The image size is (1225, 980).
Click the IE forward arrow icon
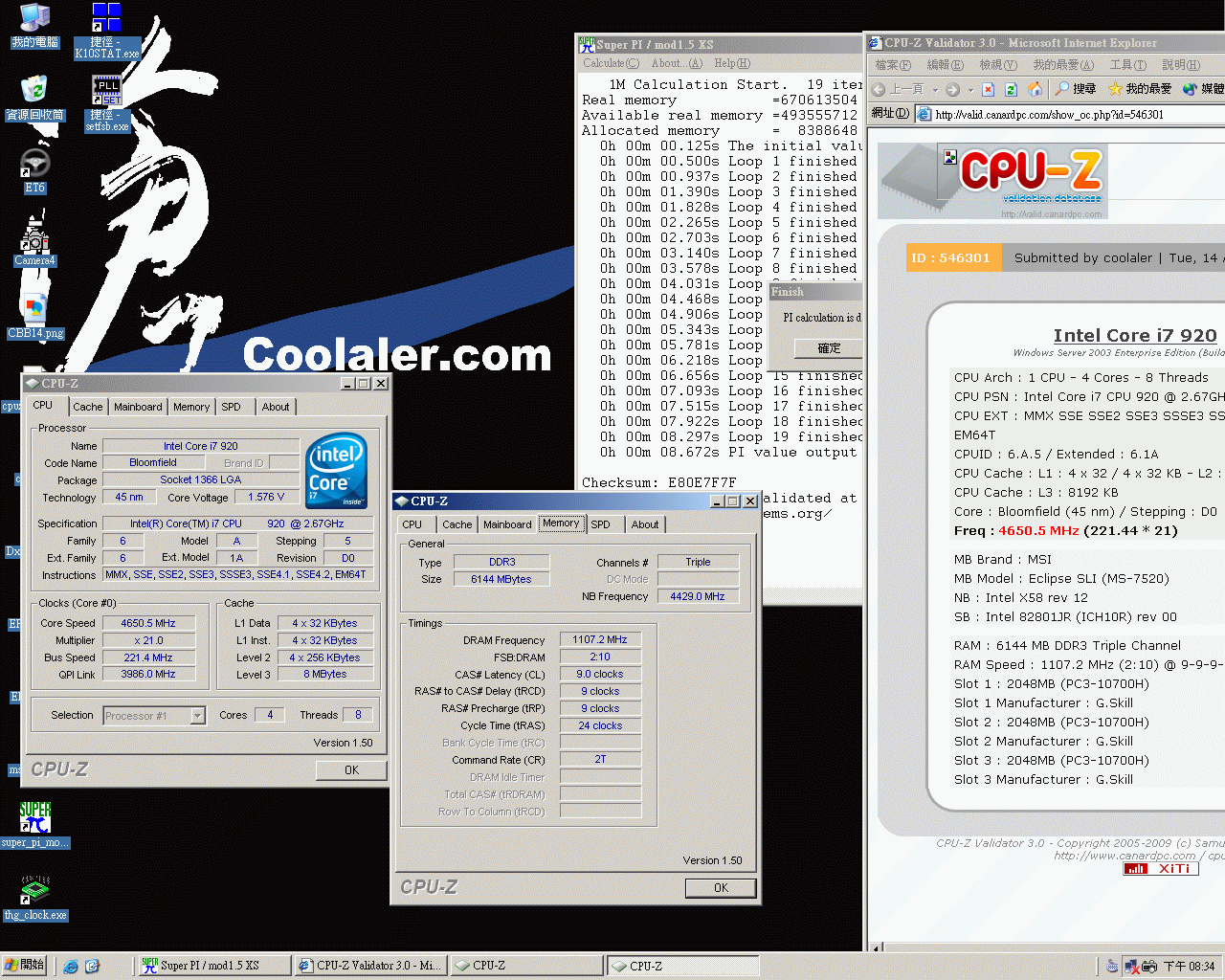pos(952,89)
